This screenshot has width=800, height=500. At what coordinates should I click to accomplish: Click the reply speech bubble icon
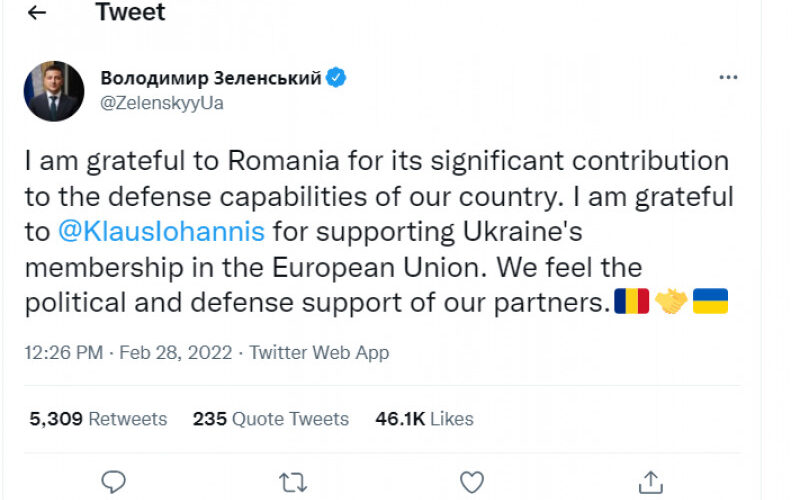coord(114,482)
